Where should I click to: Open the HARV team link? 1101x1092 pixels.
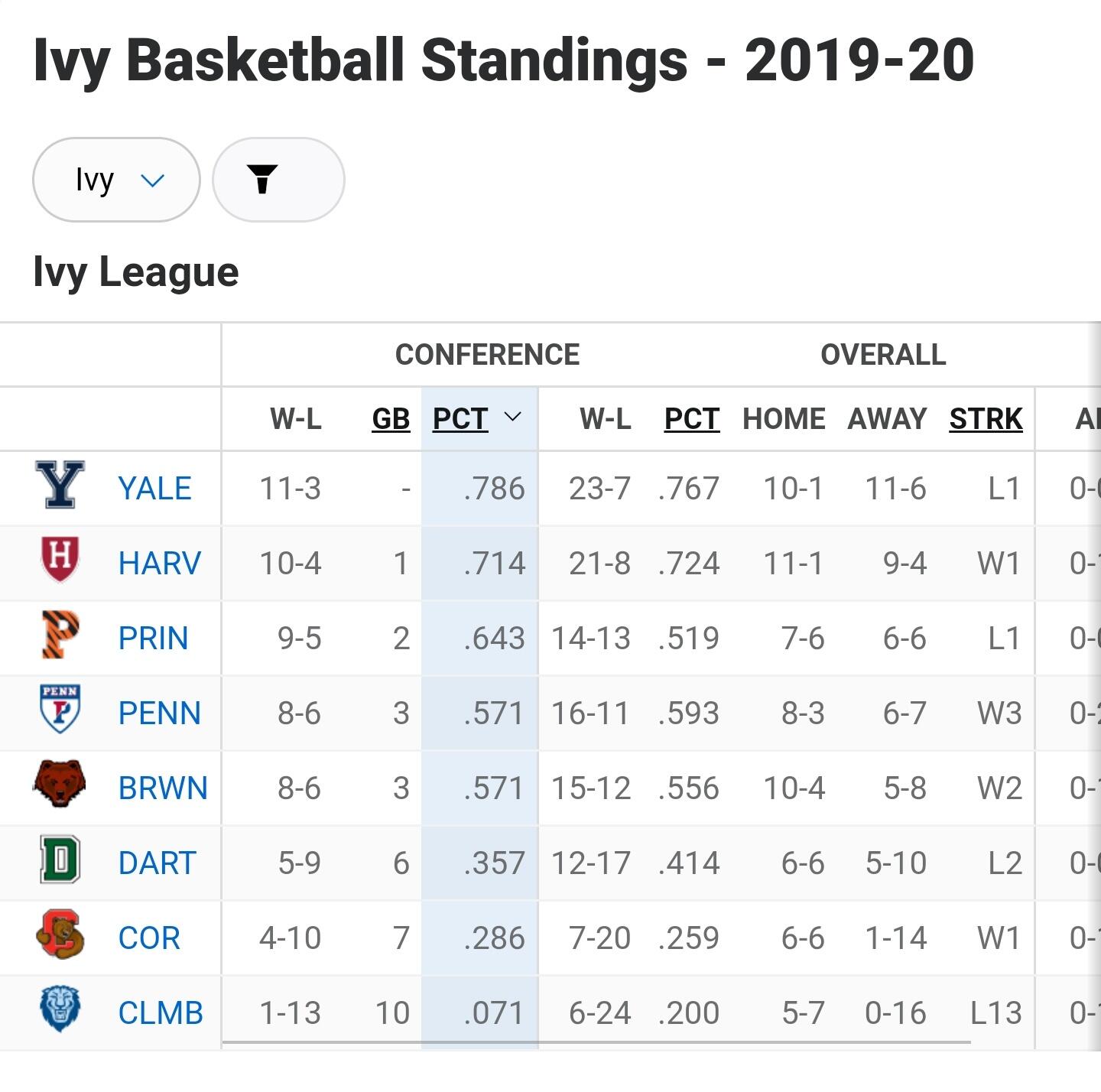[x=159, y=564]
